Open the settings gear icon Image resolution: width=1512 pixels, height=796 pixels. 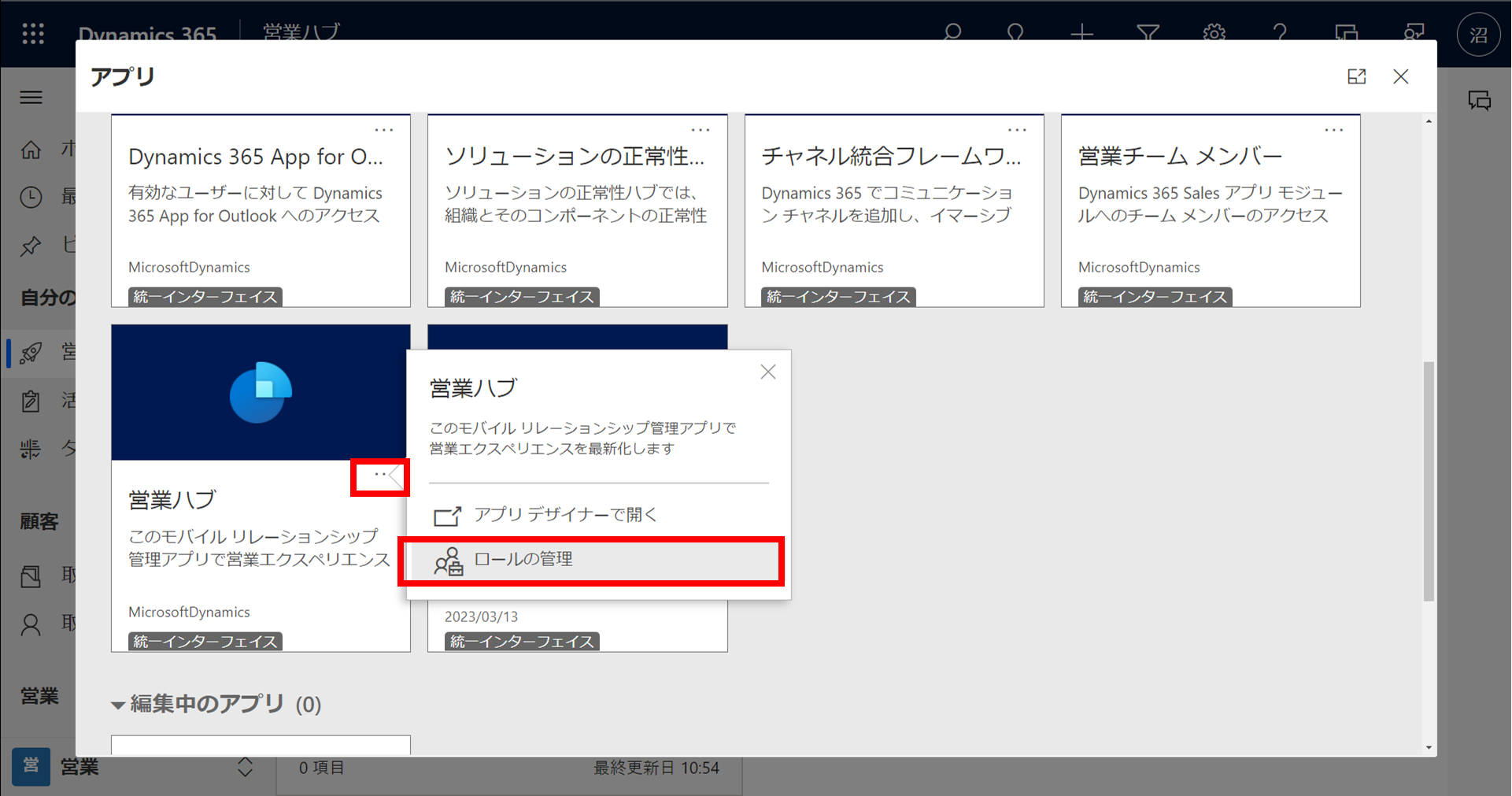[x=1214, y=33]
